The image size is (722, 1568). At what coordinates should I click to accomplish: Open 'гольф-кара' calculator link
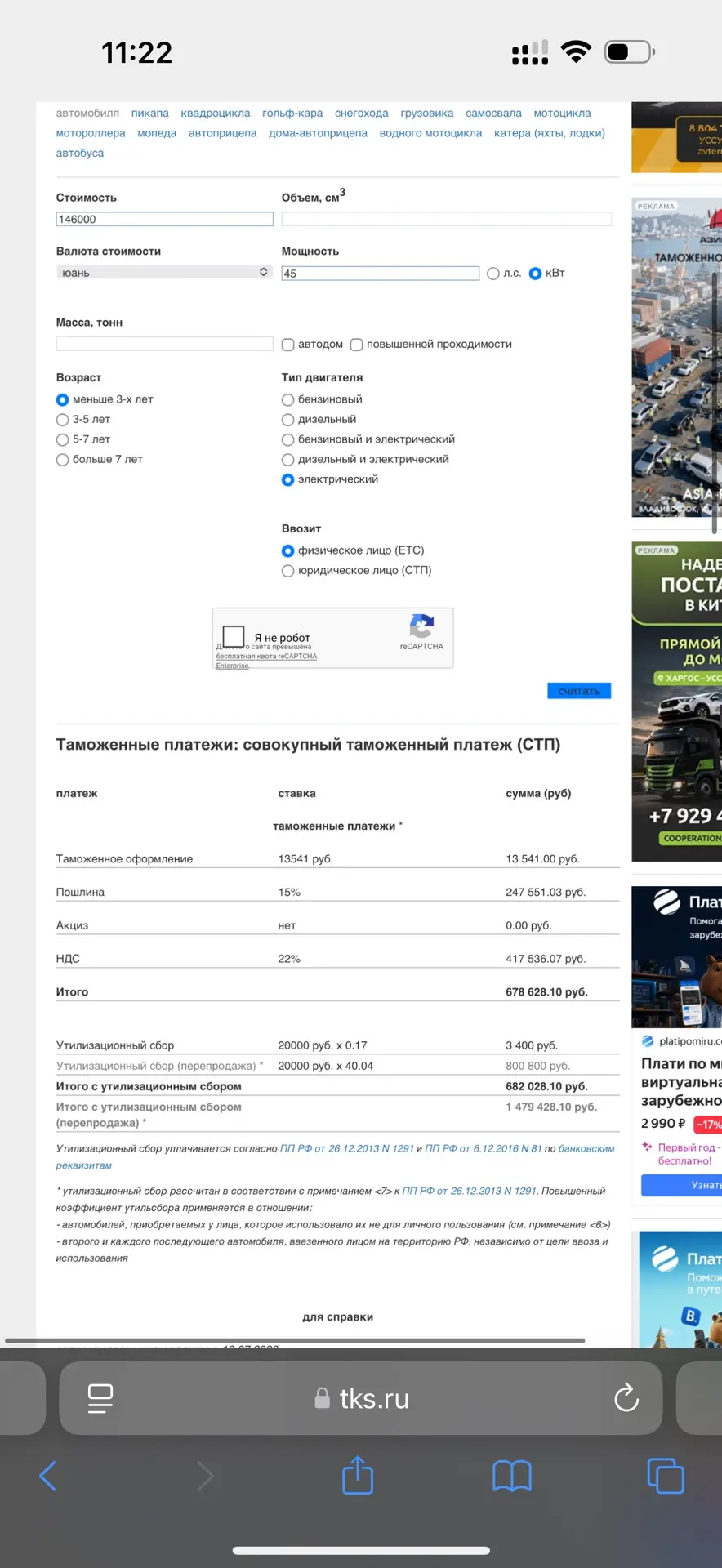[x=292, y=113]
